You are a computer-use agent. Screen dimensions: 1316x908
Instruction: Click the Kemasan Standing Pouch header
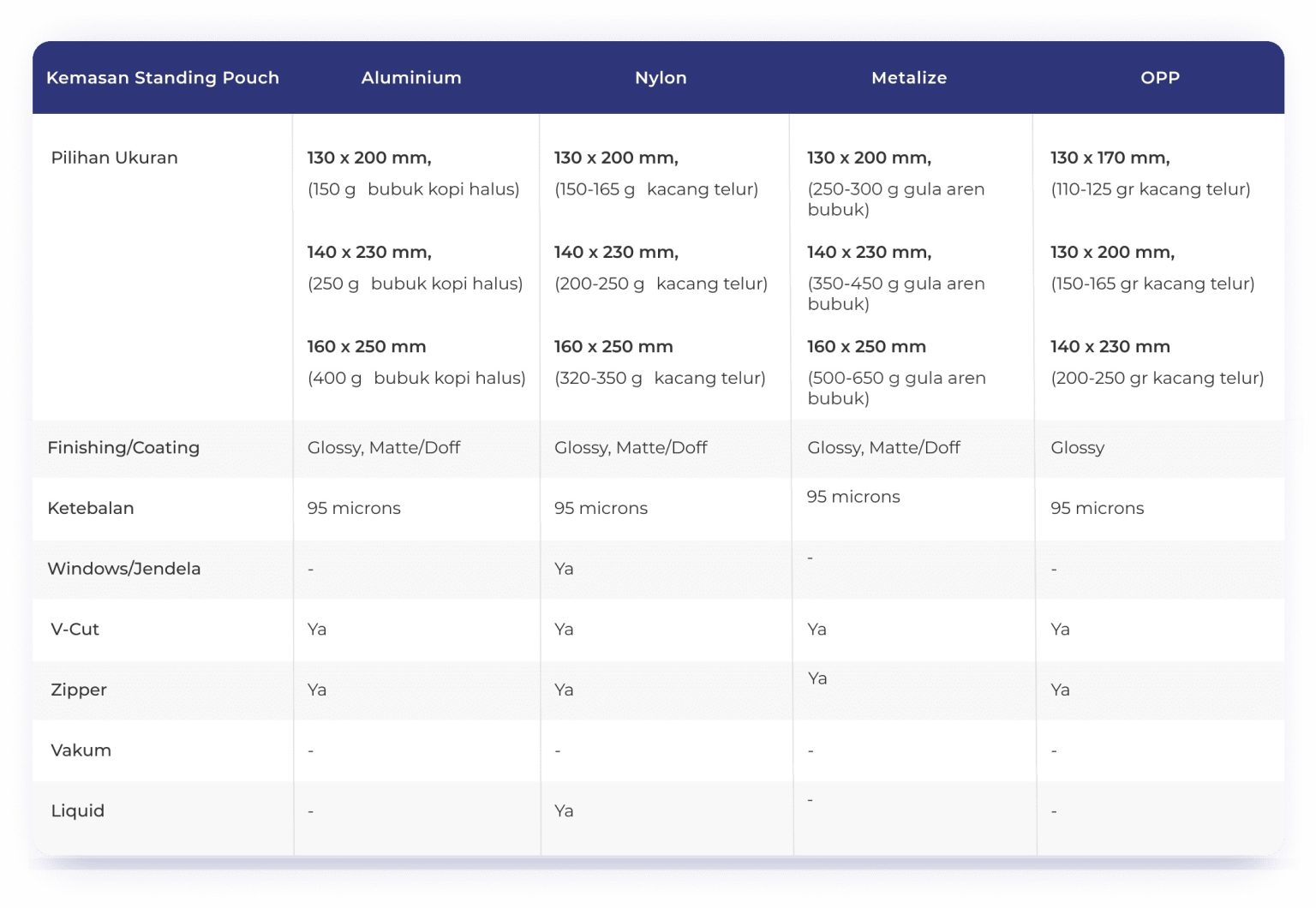tap(163, 78)
